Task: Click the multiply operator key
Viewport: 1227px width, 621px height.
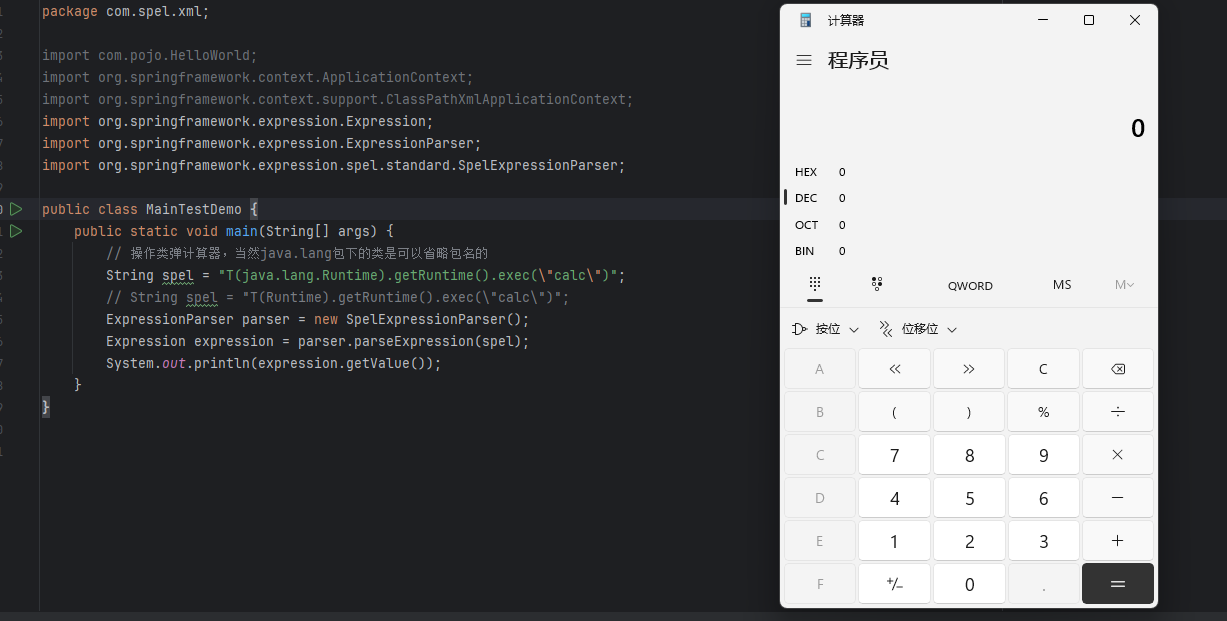Action: [1118, 455]
